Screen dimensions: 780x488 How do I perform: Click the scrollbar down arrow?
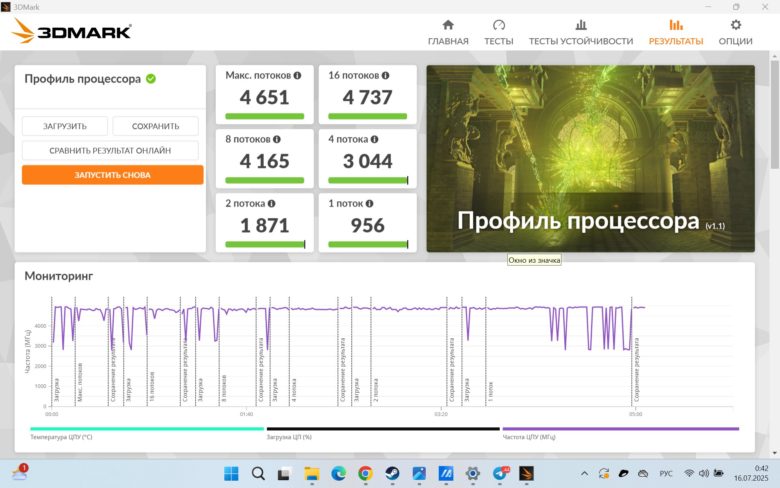click(775, 453)
